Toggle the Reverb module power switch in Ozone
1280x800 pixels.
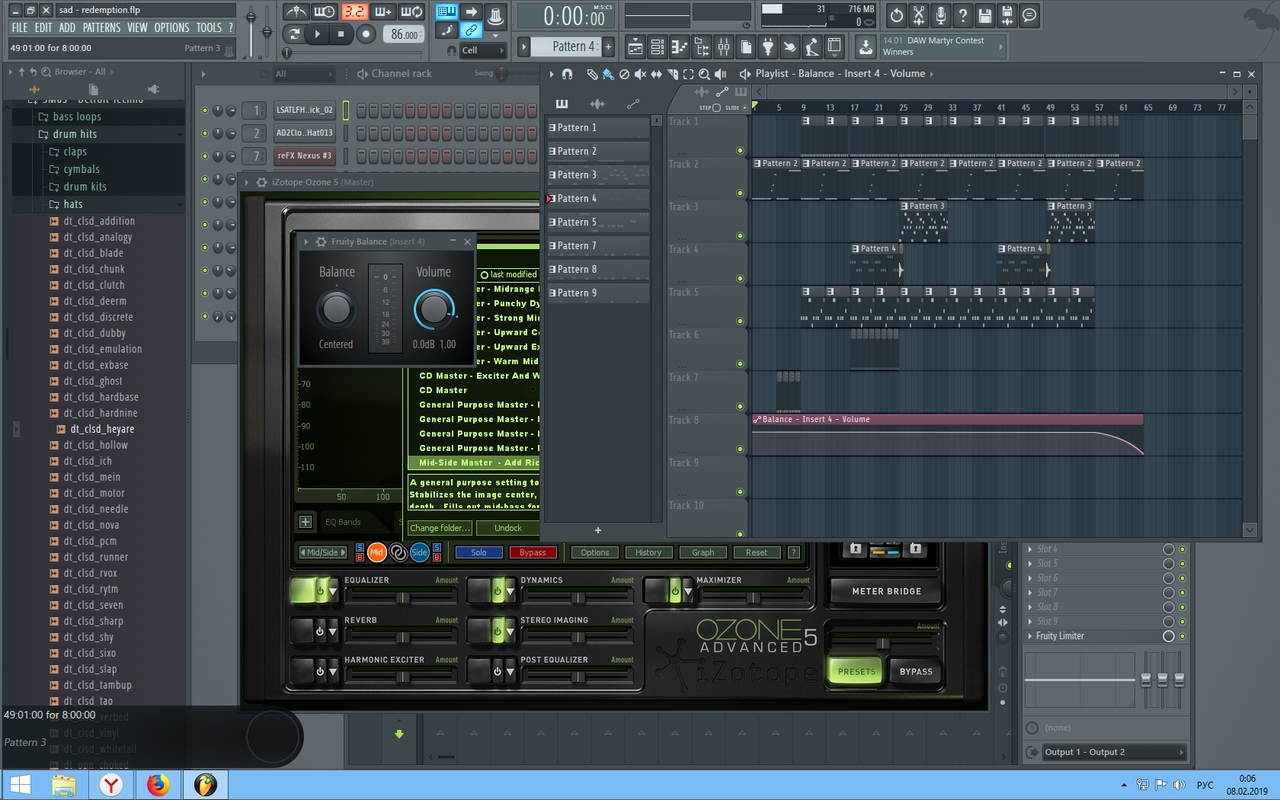[321, 631]
